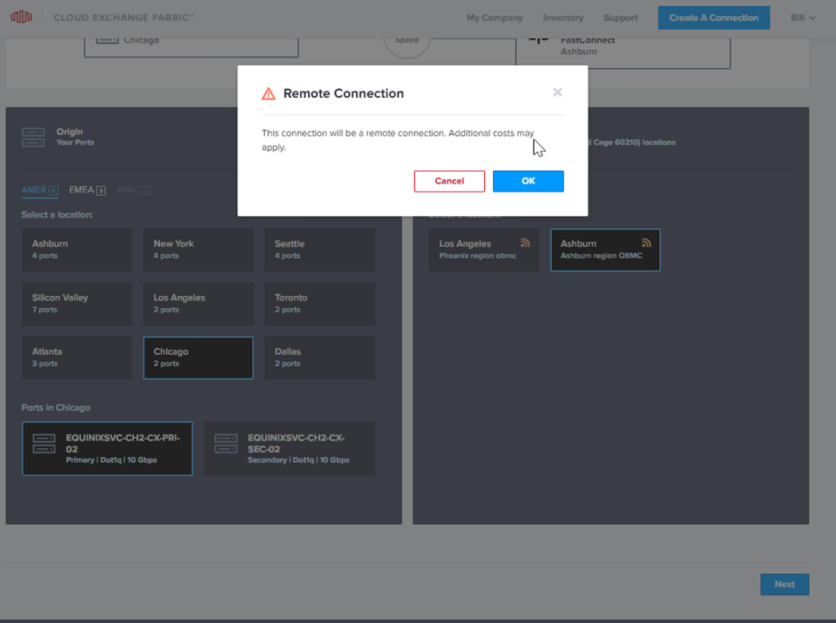Select Toronto origin location

coord(319,304)
